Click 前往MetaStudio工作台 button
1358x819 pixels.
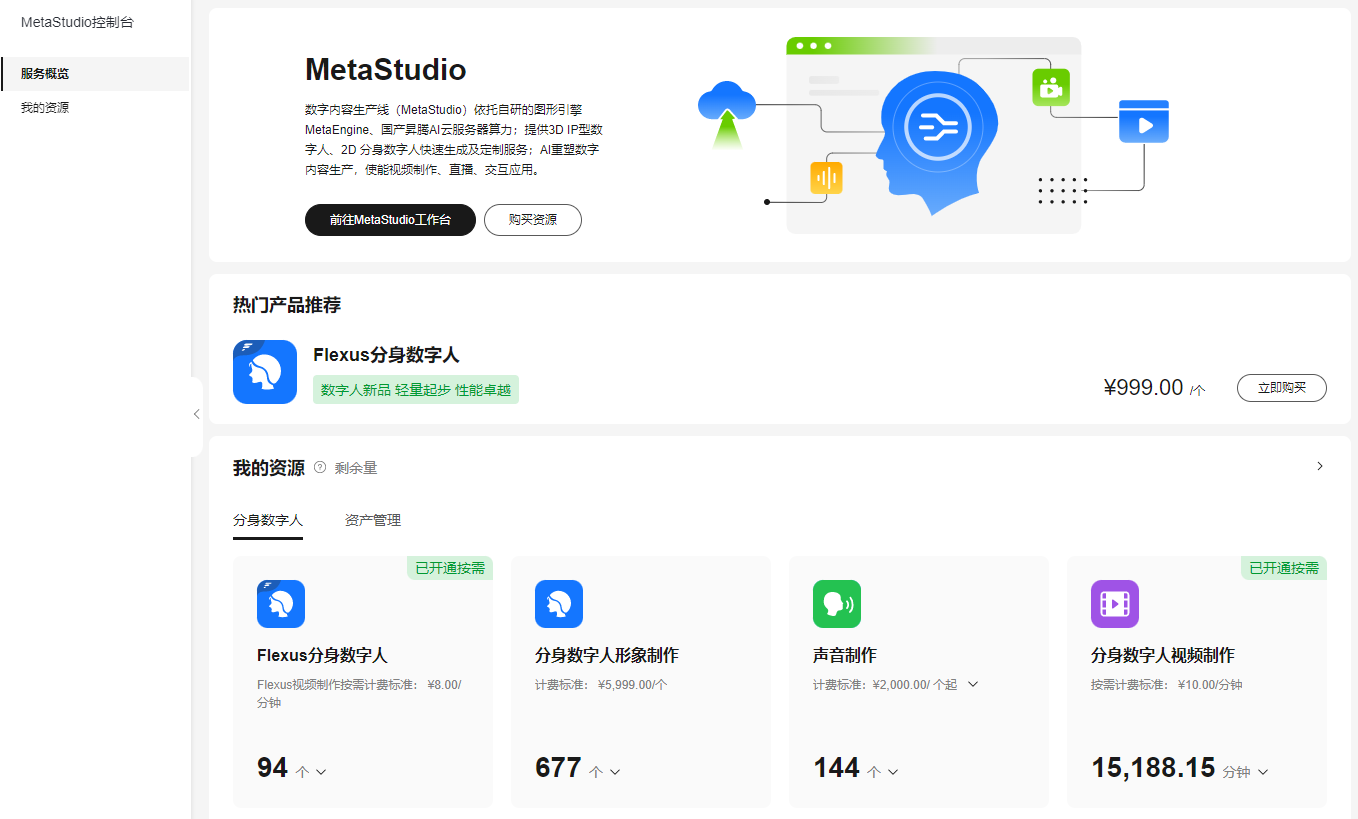390,220
